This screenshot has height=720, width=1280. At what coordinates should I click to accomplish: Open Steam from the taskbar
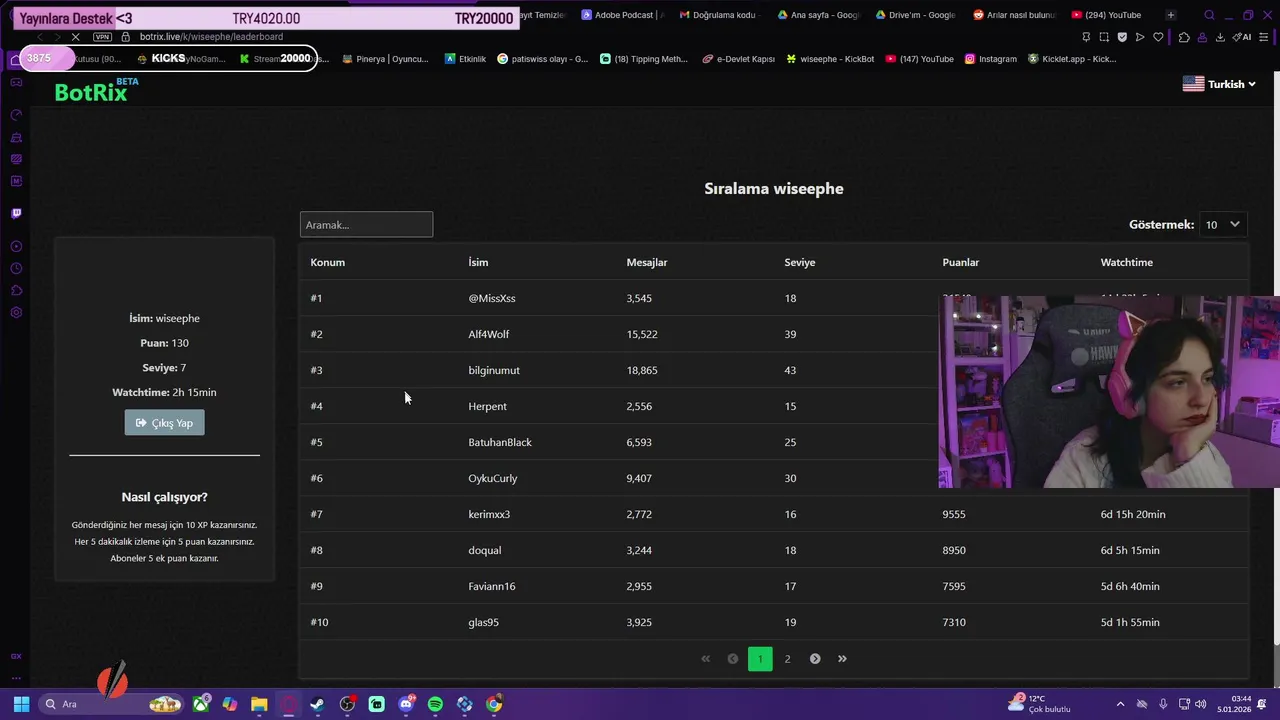click(x=317, y=704)
